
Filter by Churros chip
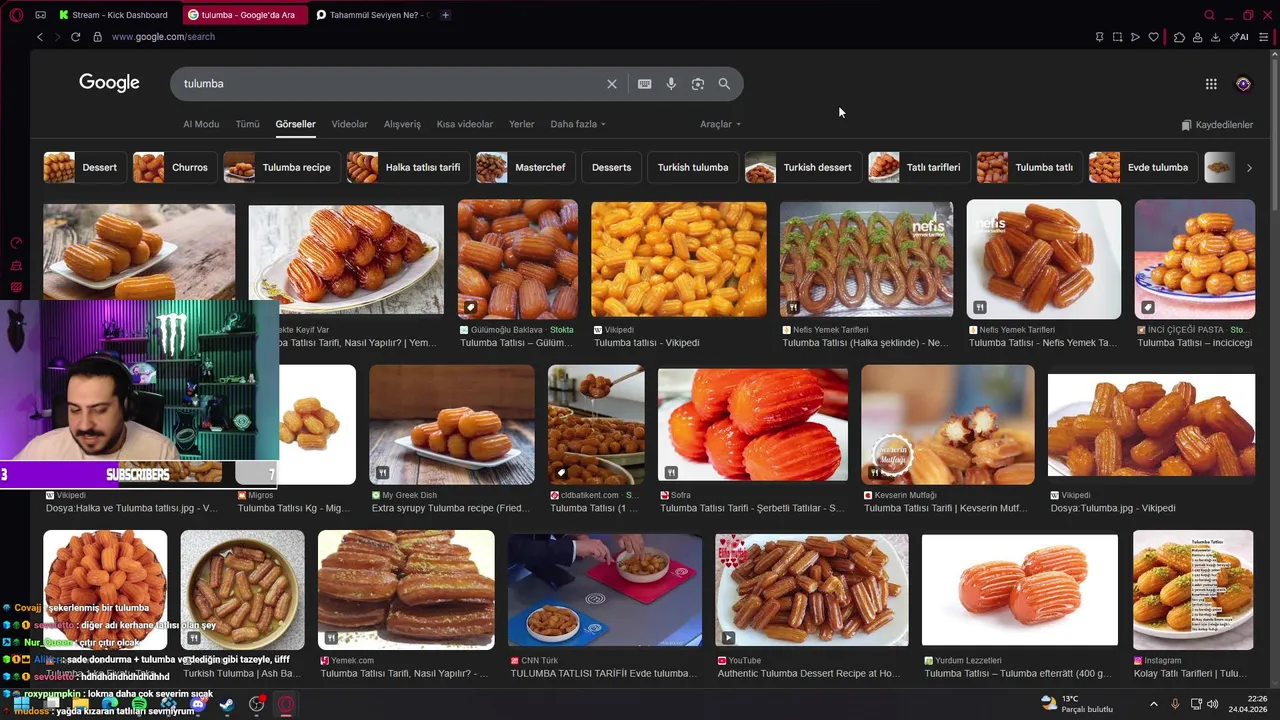(174, 167)
